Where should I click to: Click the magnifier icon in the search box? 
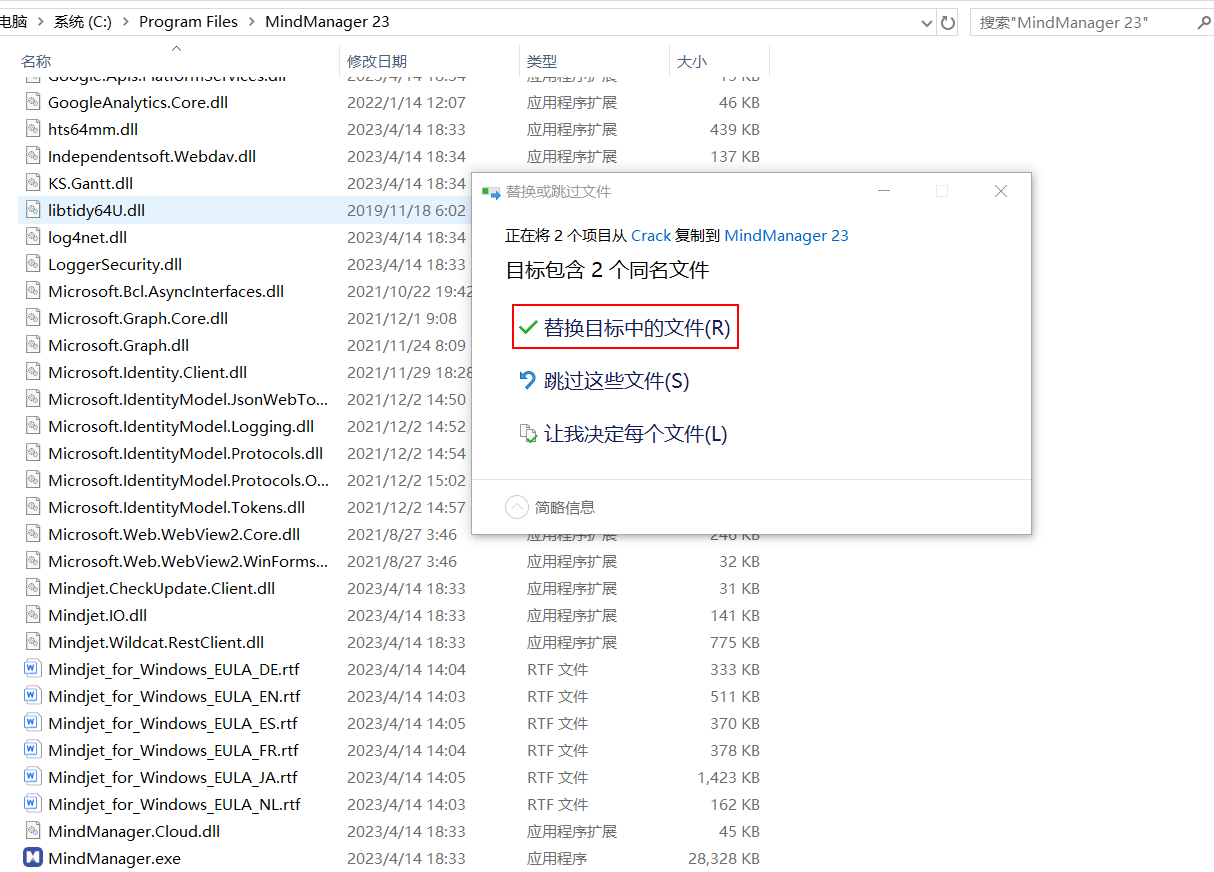coord(1203,22)
